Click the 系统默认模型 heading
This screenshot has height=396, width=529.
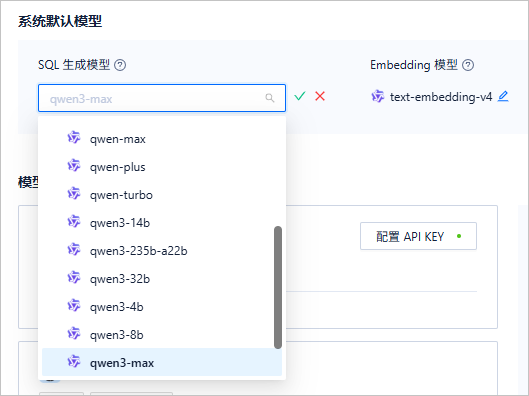(x=60, y=21)
